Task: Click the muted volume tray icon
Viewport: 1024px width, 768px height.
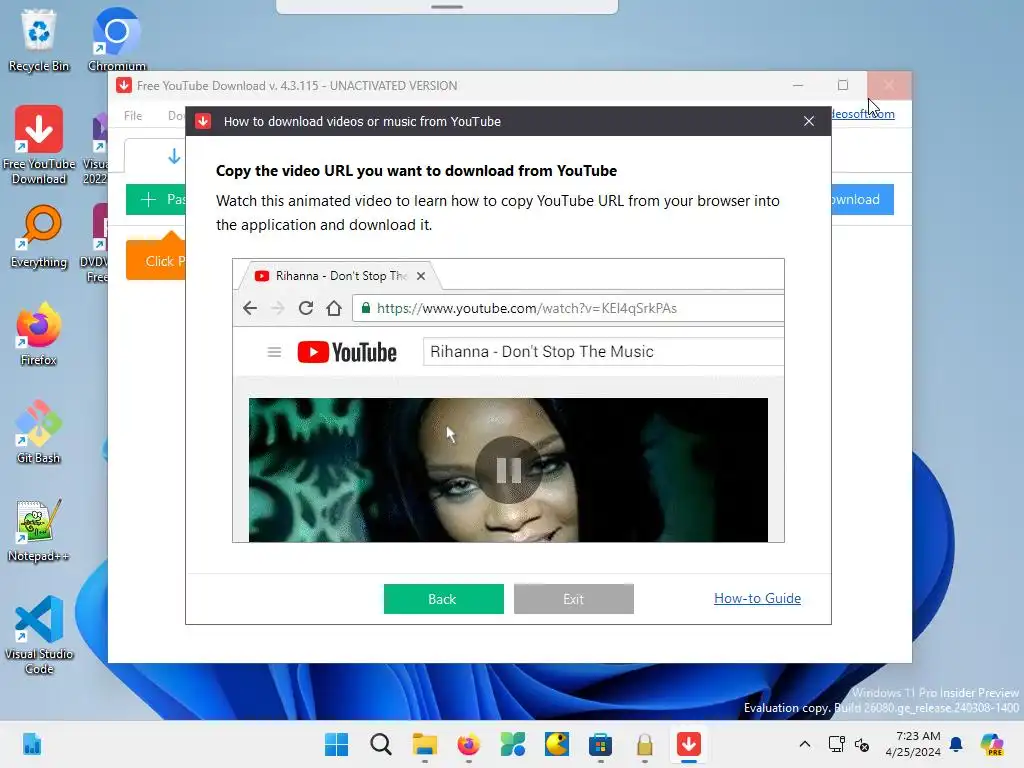Action: click(862, 744)
